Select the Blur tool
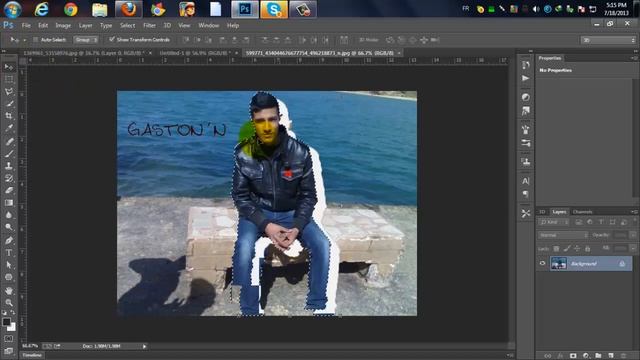 [9, 215]
